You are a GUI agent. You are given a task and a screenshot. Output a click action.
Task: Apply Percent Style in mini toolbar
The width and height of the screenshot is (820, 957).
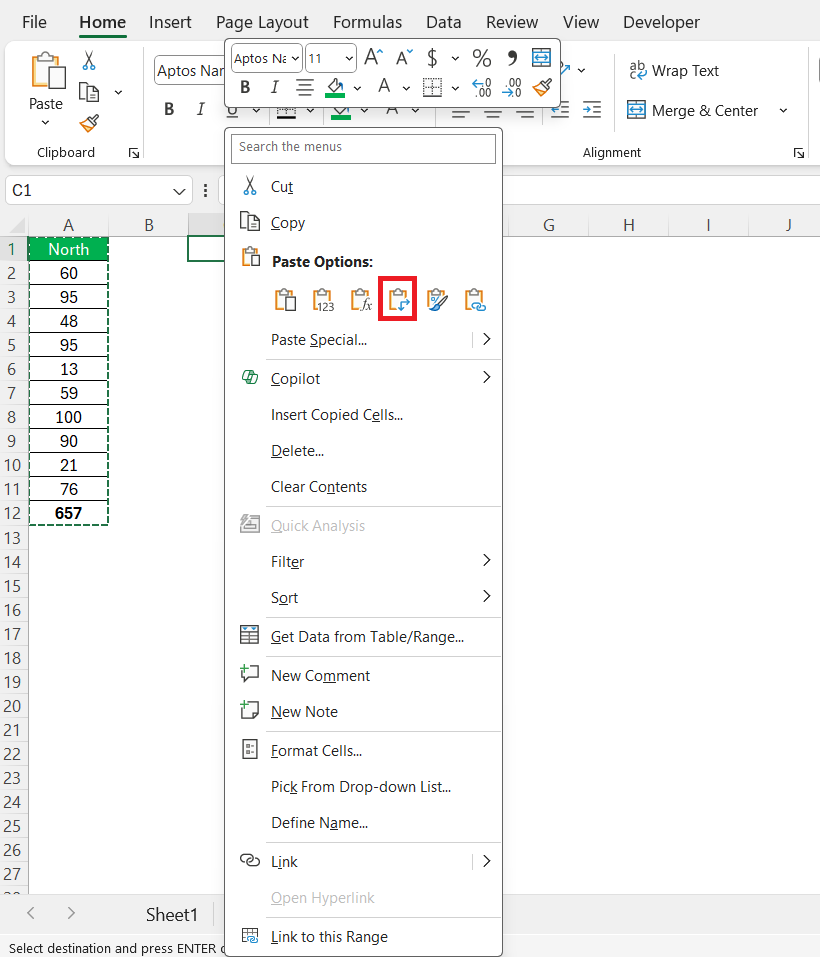(x=482, y=58)
